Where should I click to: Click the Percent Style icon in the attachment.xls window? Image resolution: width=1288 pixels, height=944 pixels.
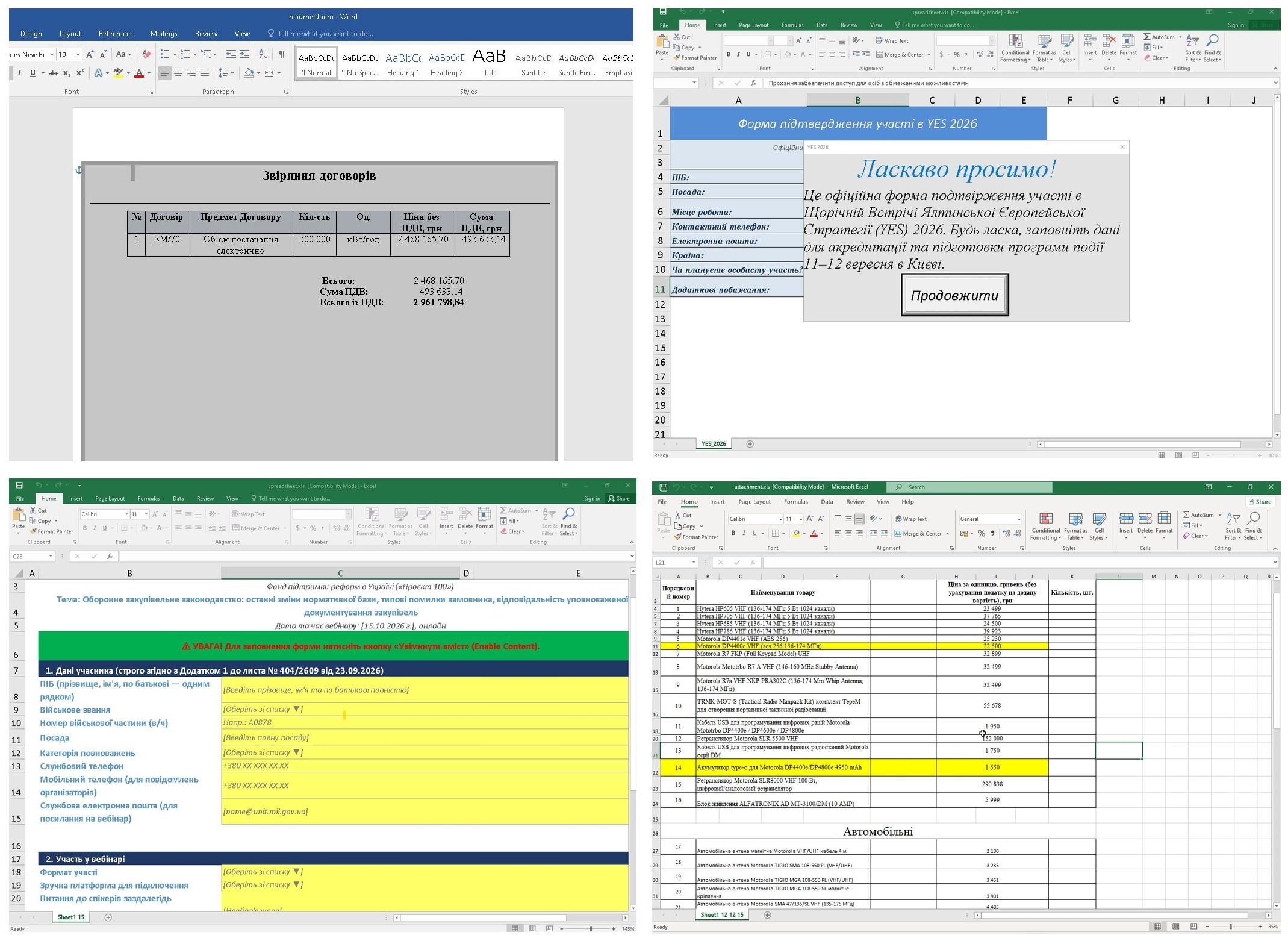(982, 533)
